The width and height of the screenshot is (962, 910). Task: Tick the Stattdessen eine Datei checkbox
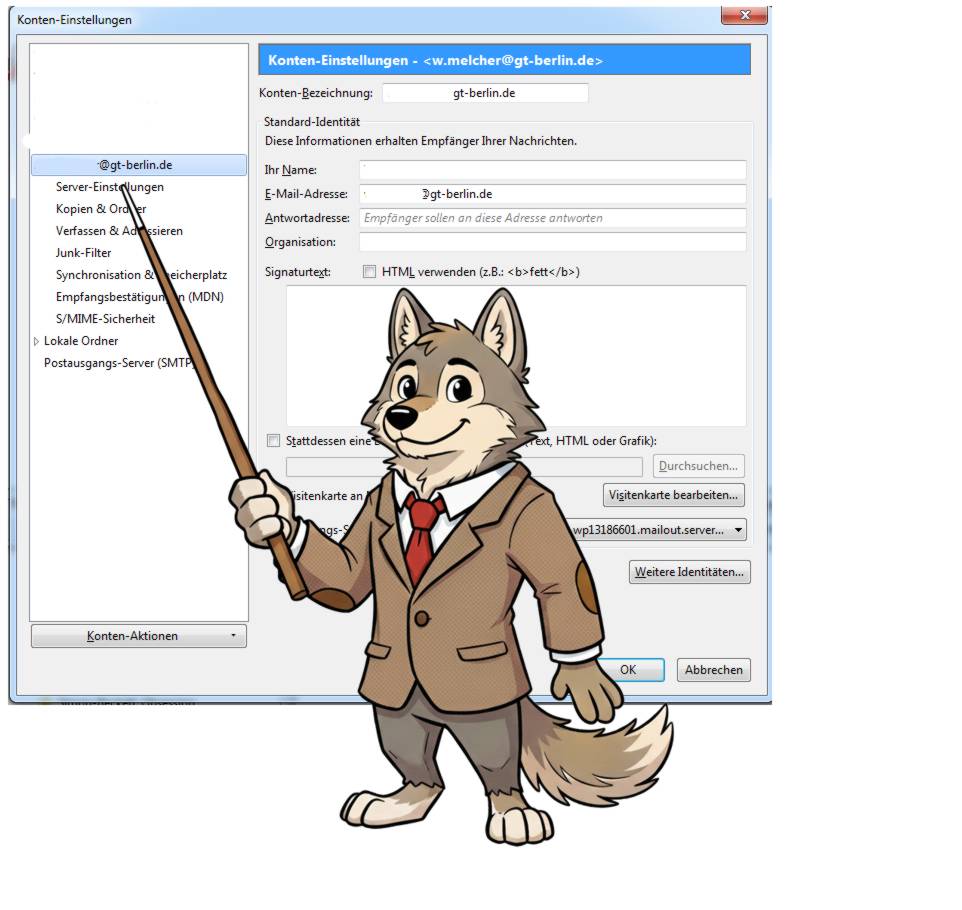pyautogui.click(x=274, y=441)
